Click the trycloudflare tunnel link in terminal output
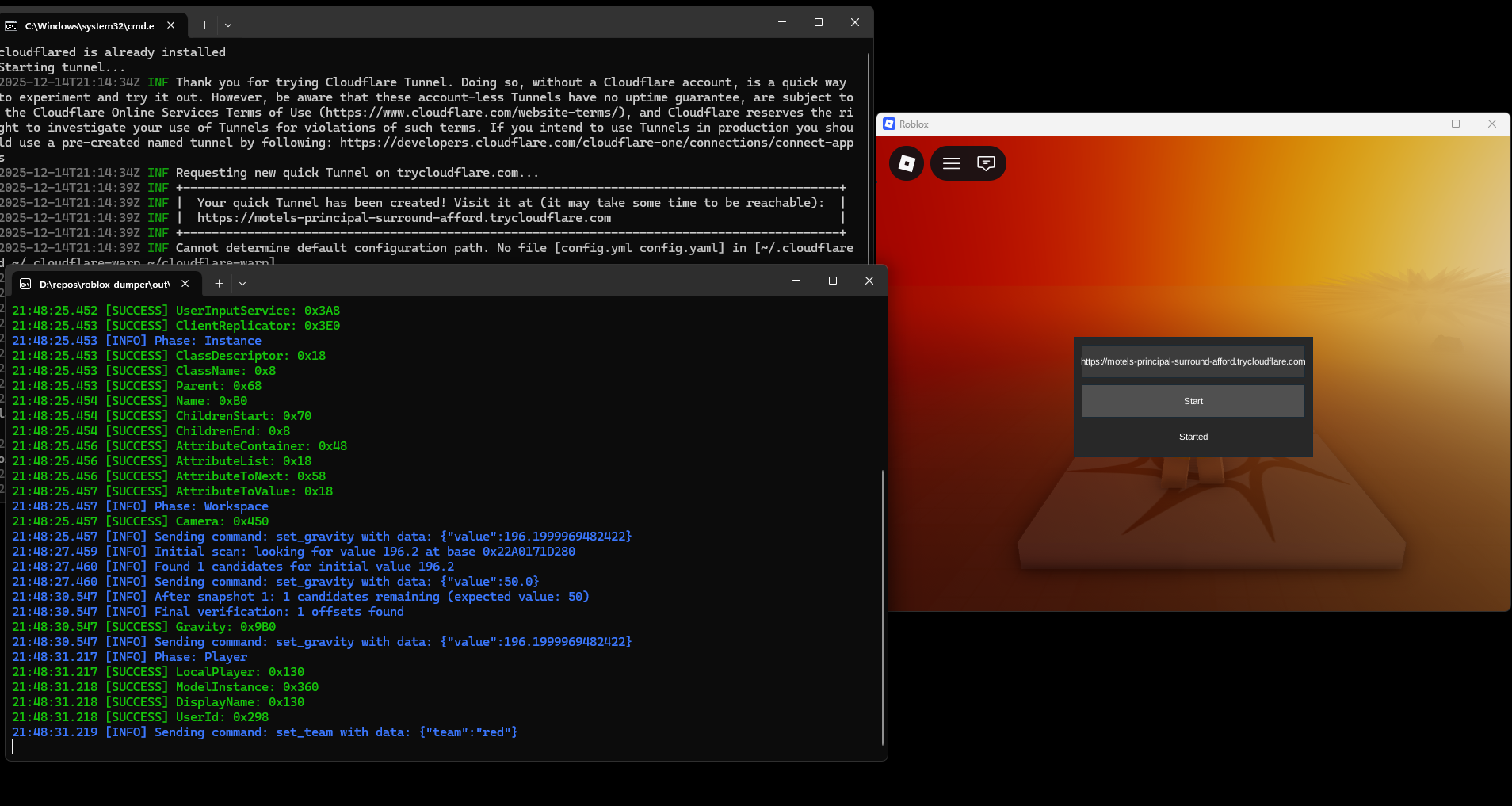The width and height of the screenshot is (1512, 806). [403, 218]
